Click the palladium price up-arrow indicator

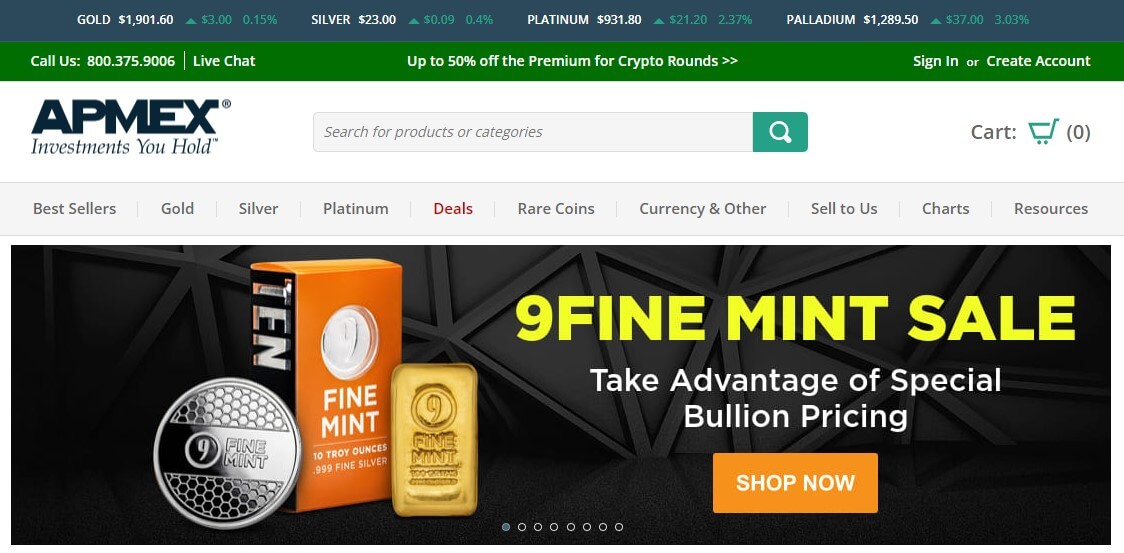[x=935, y=21]
